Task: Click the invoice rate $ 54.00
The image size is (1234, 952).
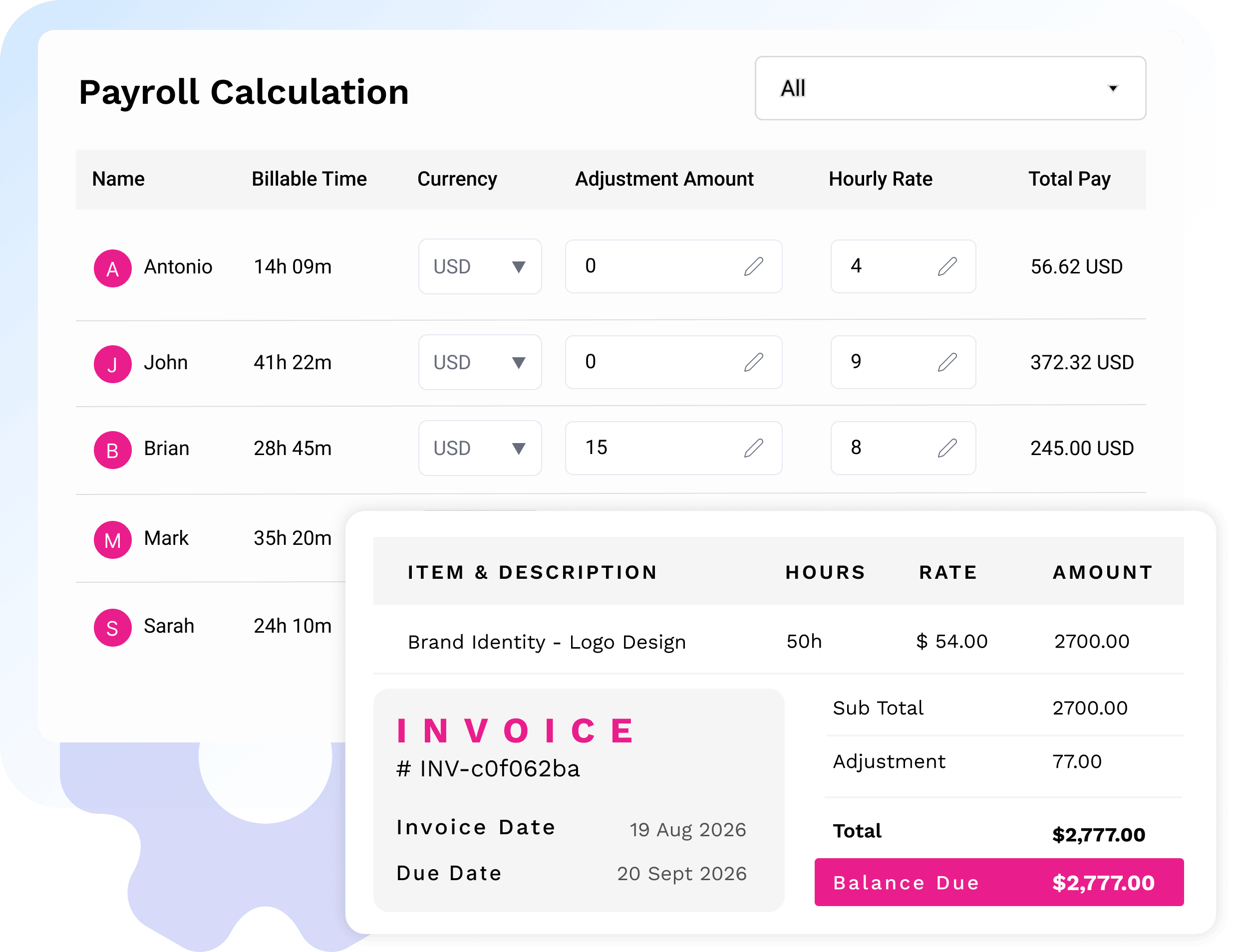Action: [951, 641]
